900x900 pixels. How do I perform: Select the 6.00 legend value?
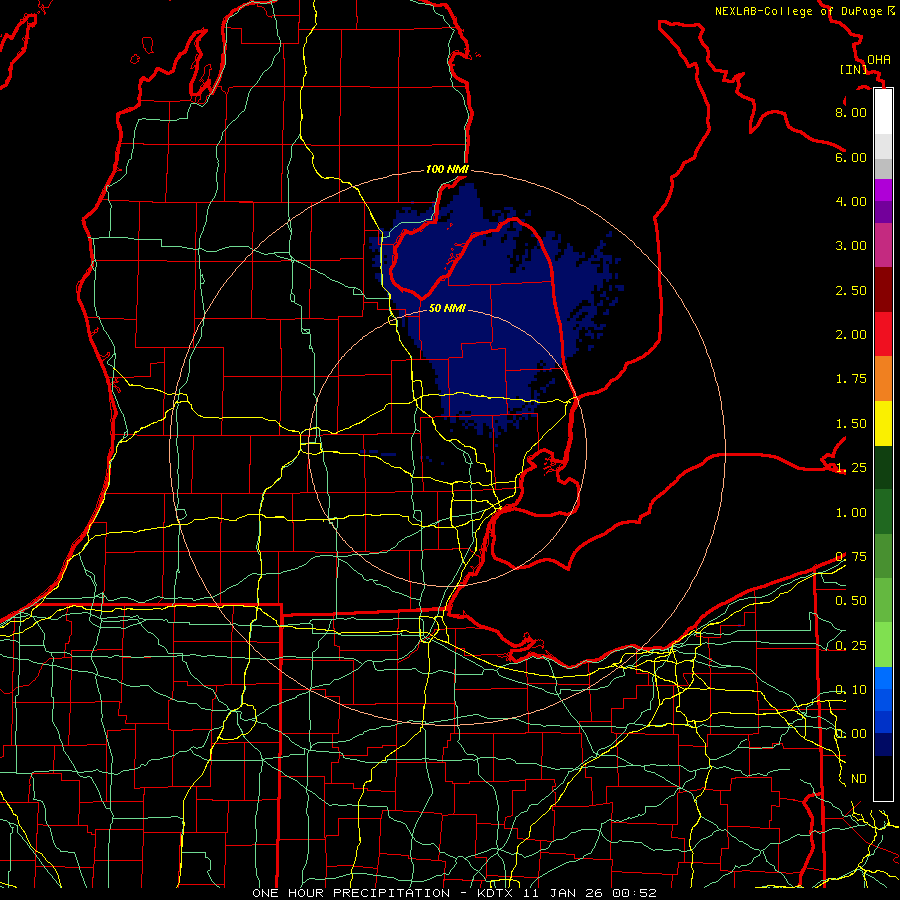[x=851, y=157]
